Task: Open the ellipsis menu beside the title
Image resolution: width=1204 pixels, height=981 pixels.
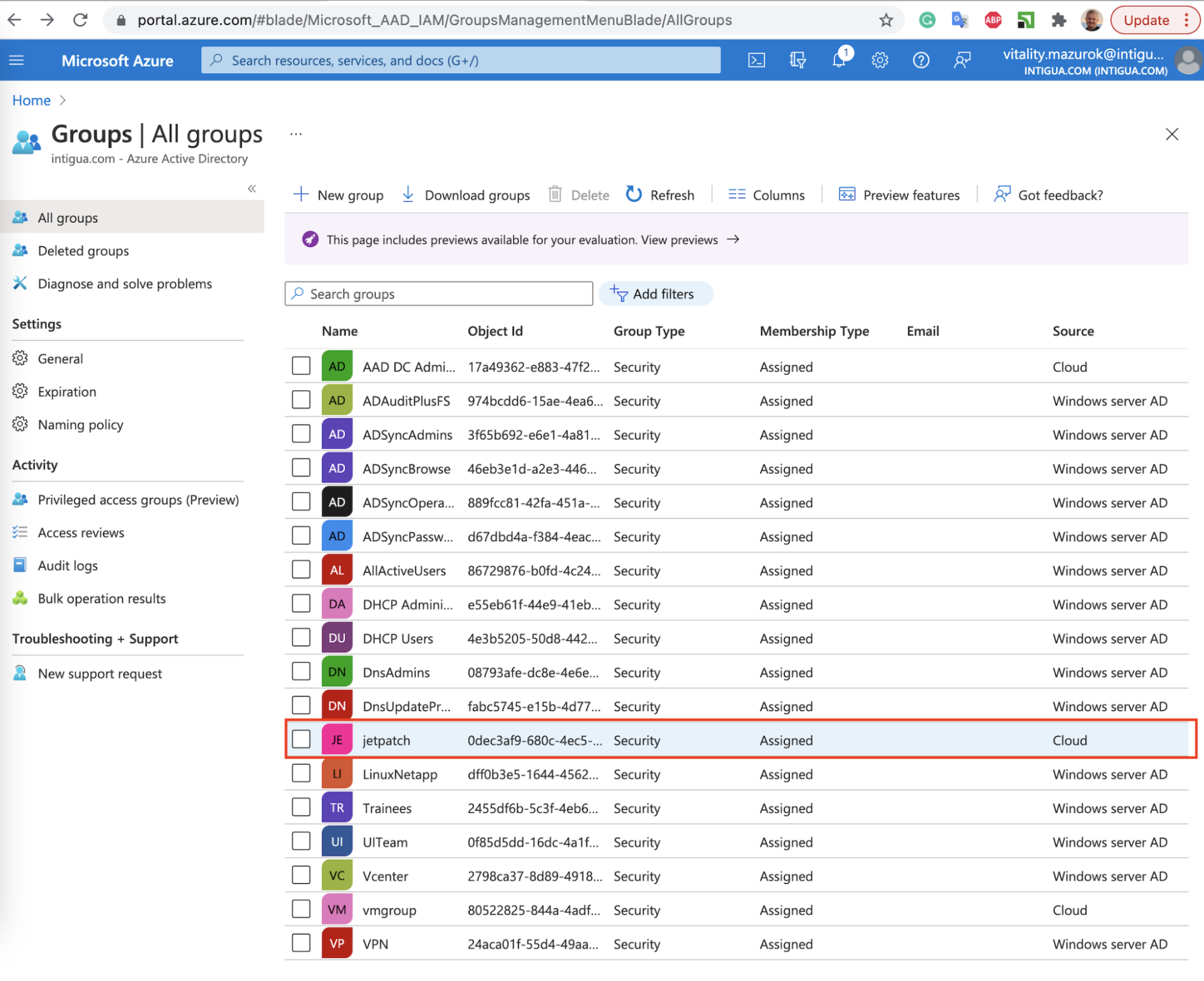Action: pos(296,134)
